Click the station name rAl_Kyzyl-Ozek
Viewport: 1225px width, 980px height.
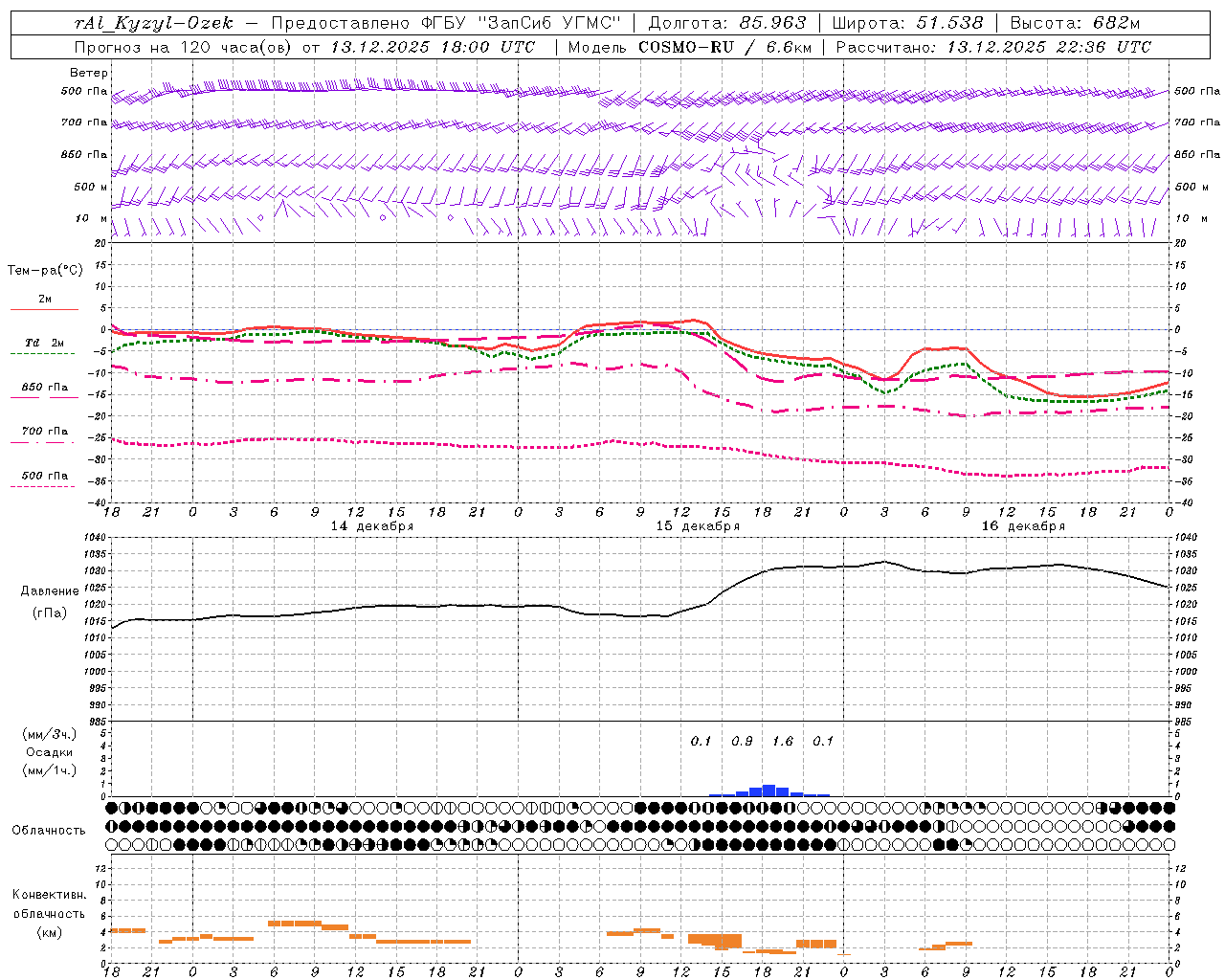pos(153,23)
